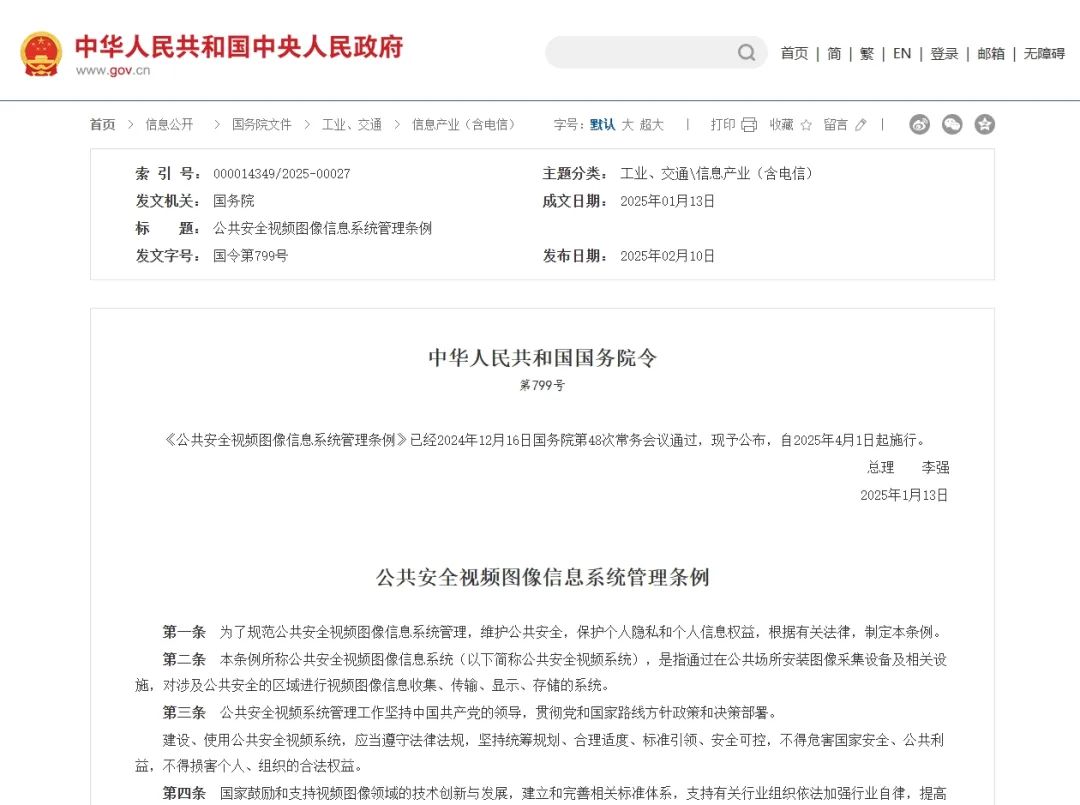Select 大 font size

click(x=627, y=125)
